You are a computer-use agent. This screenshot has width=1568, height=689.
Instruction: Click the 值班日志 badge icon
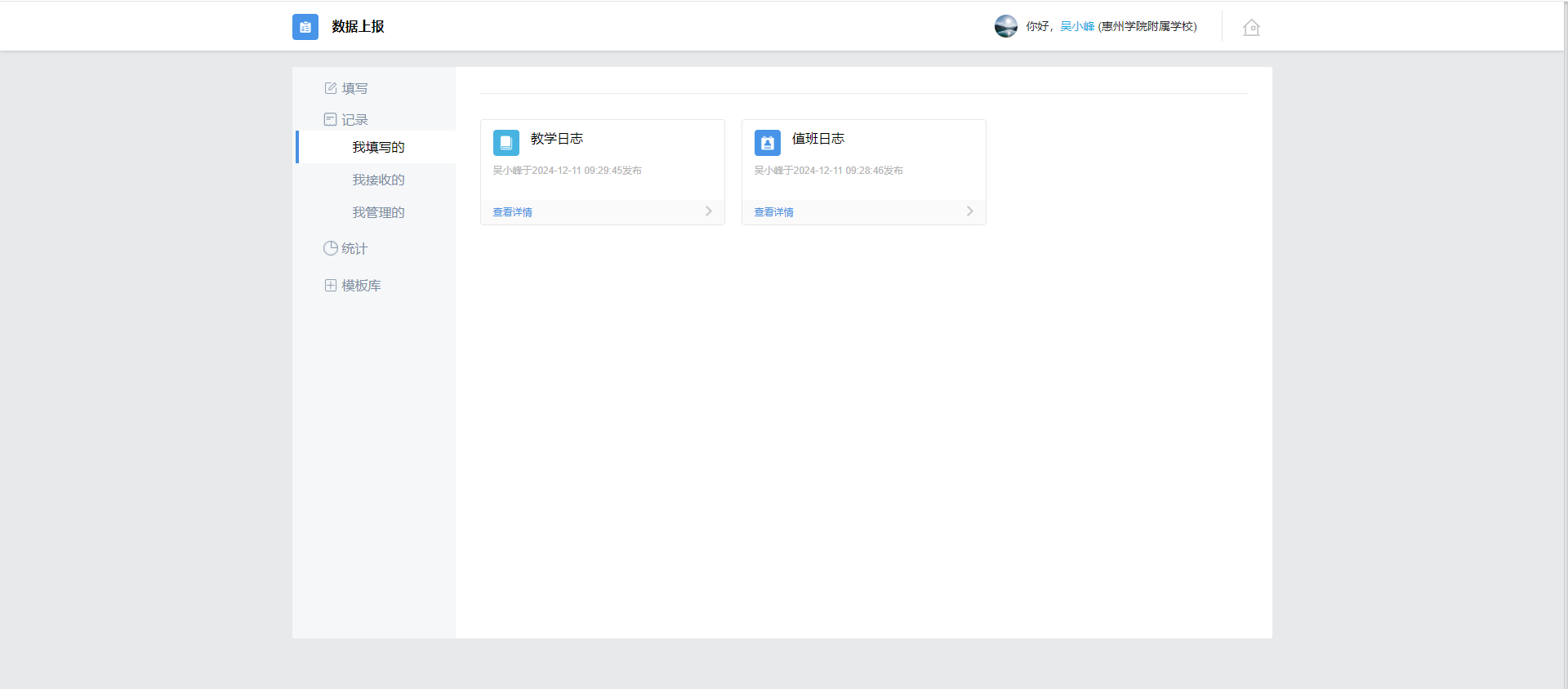[x=768, y=143]
